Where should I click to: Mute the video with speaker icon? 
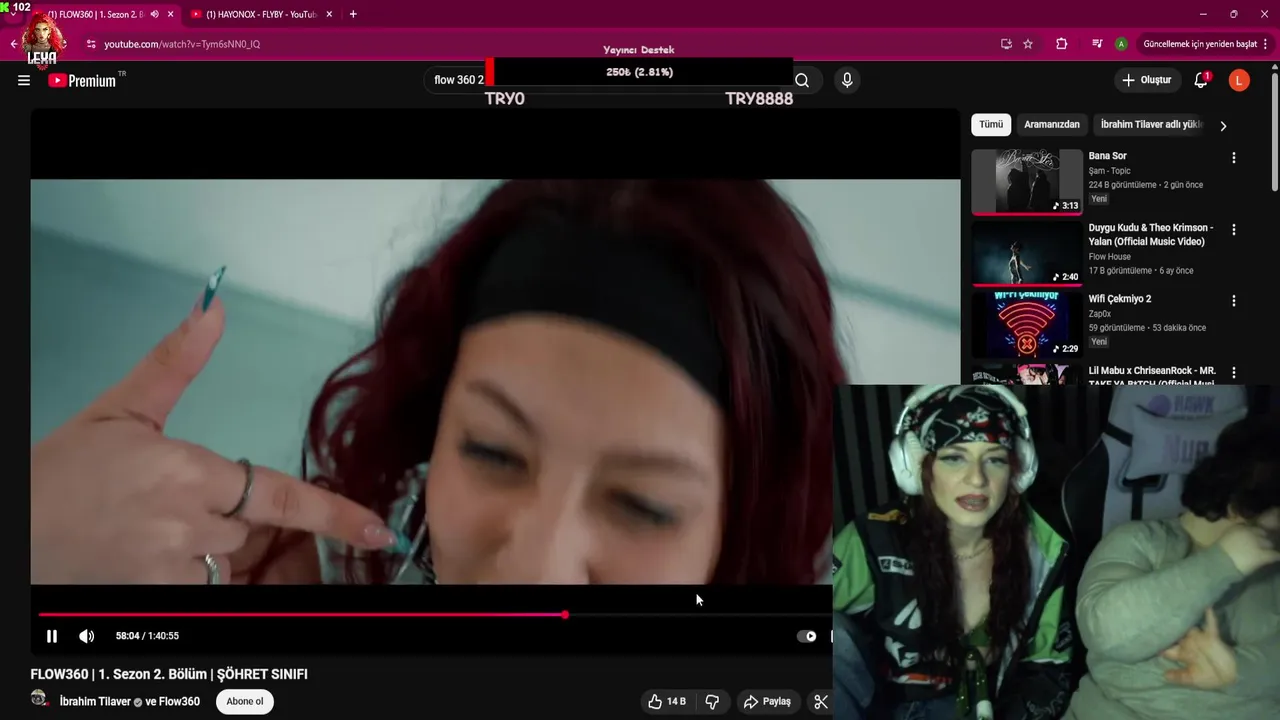[87, 636]
